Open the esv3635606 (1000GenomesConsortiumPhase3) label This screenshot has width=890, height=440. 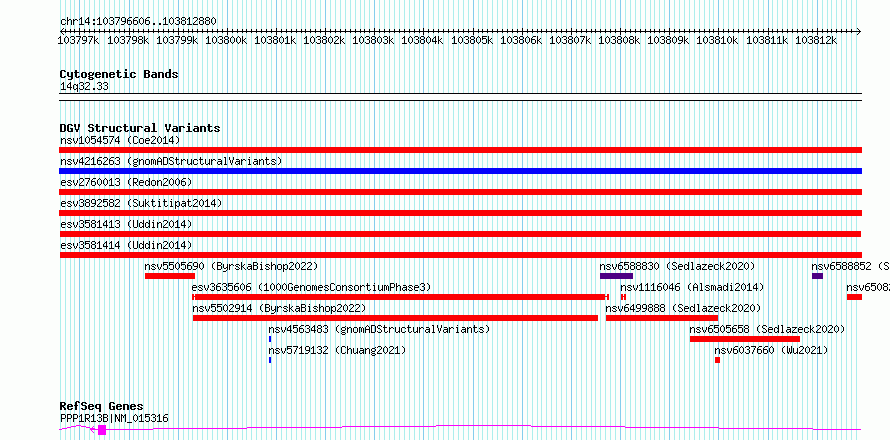(312, 287)
